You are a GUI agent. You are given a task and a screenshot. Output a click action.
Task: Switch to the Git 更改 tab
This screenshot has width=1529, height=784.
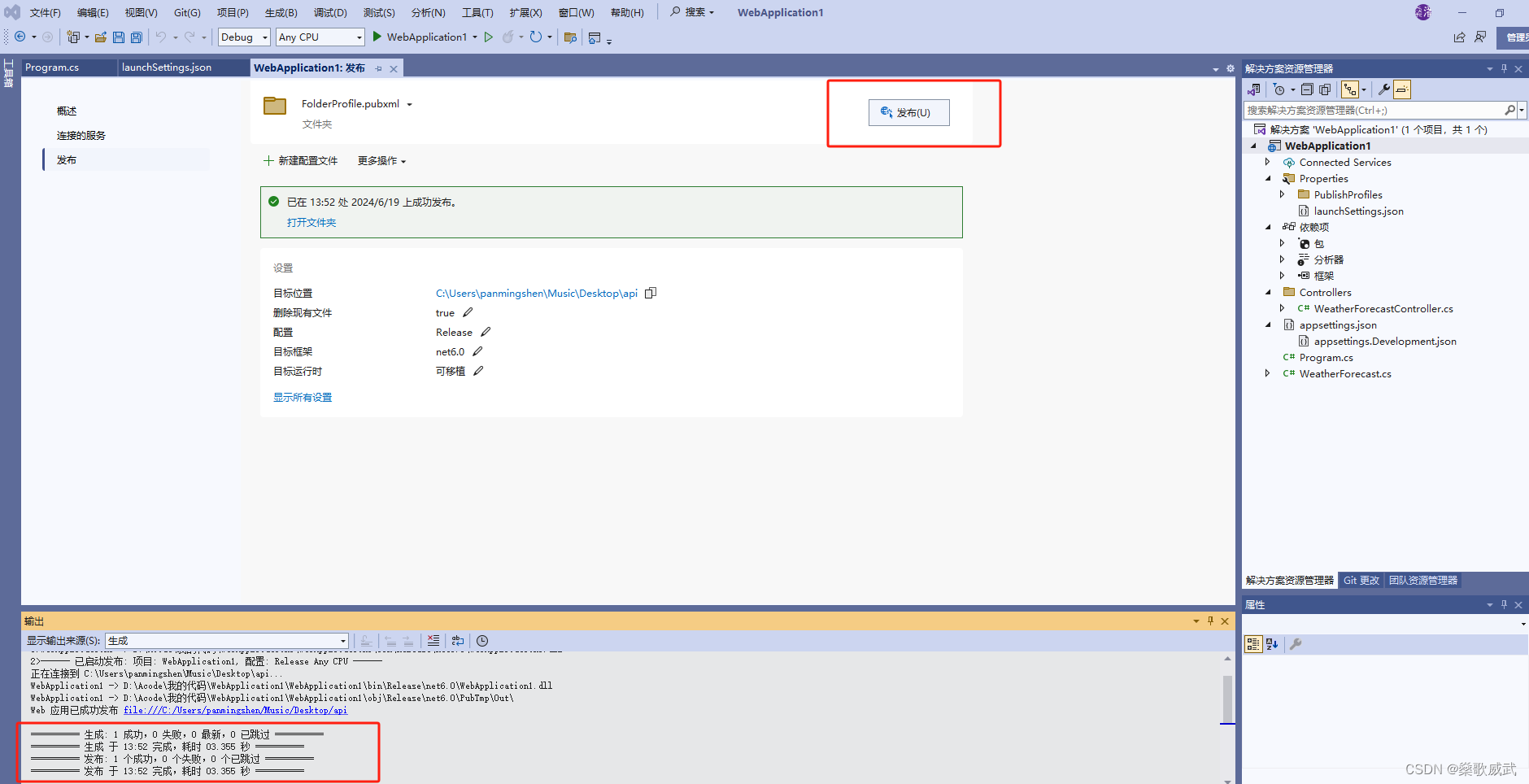1361,580
